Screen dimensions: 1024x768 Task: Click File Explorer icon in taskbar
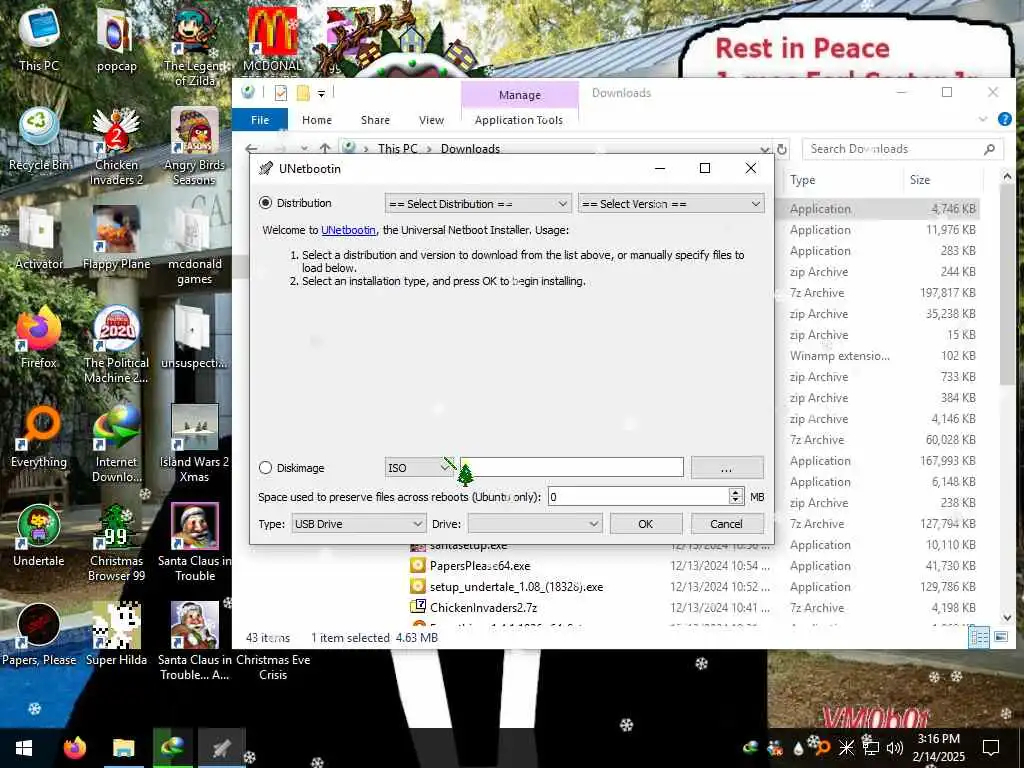click(123, 748)
